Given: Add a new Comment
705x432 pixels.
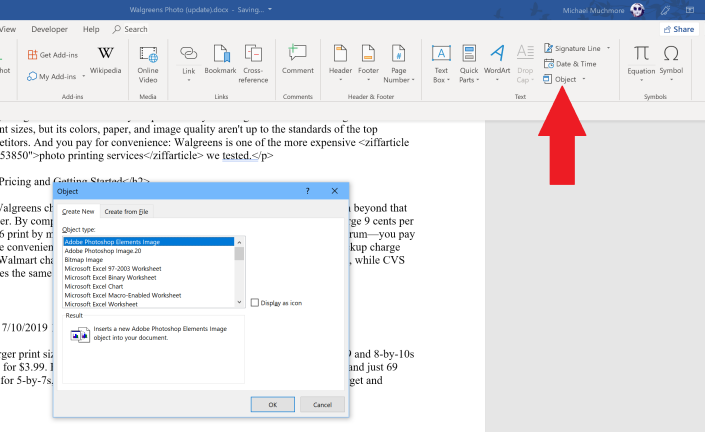Looking at the screenshot, I should point(298,59).
